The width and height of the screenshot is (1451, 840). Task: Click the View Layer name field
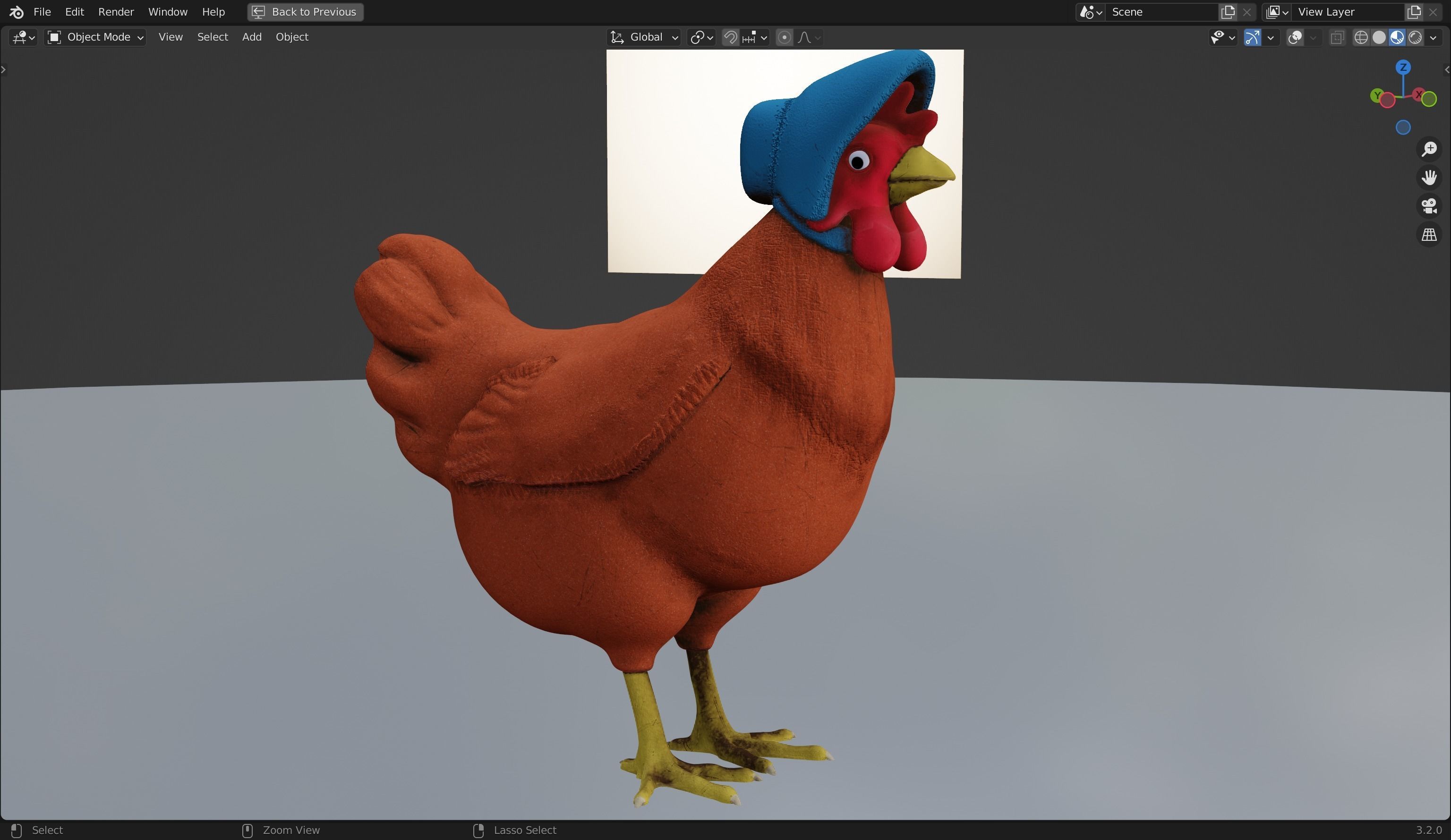(1348, 12)
